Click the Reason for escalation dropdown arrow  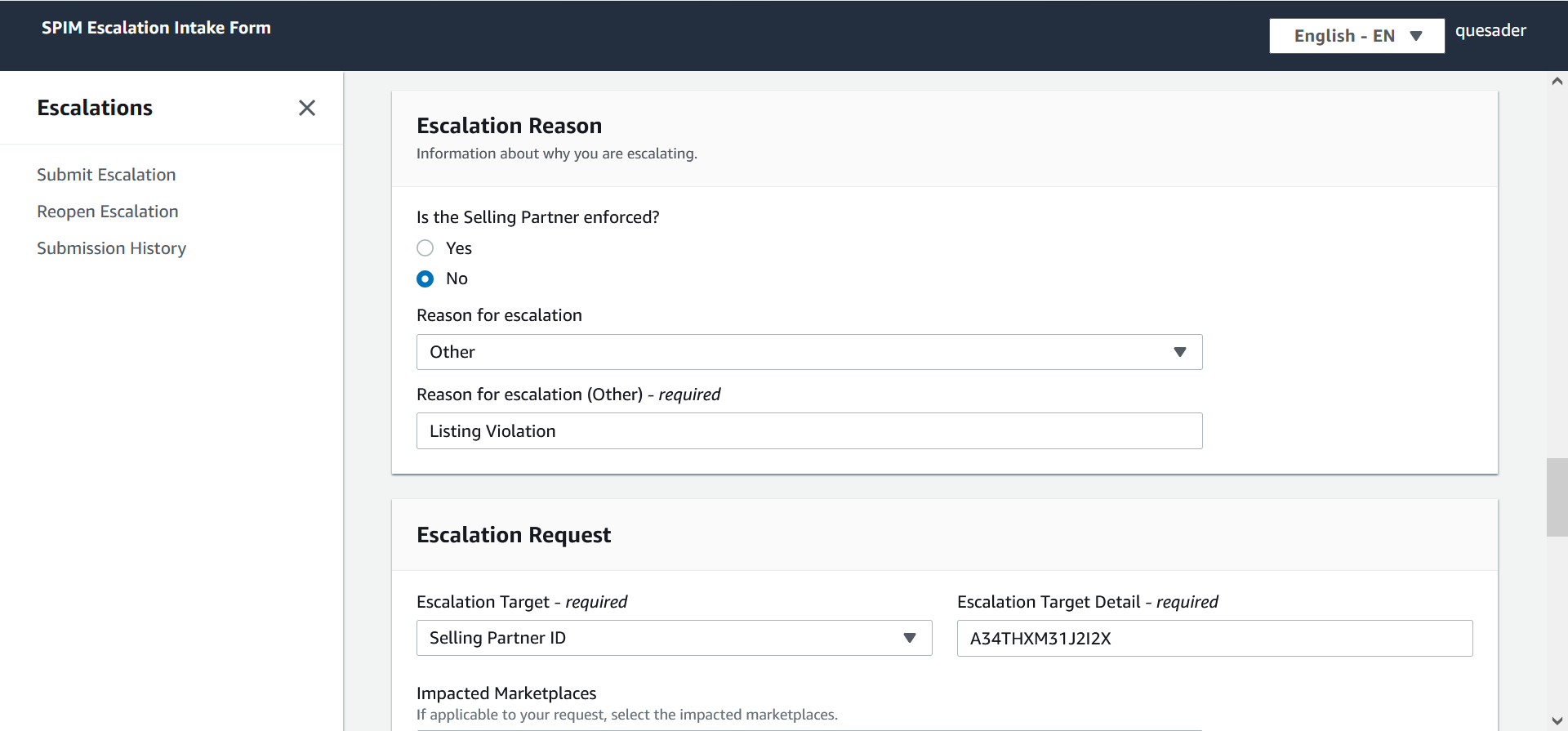pos(1179,352)
